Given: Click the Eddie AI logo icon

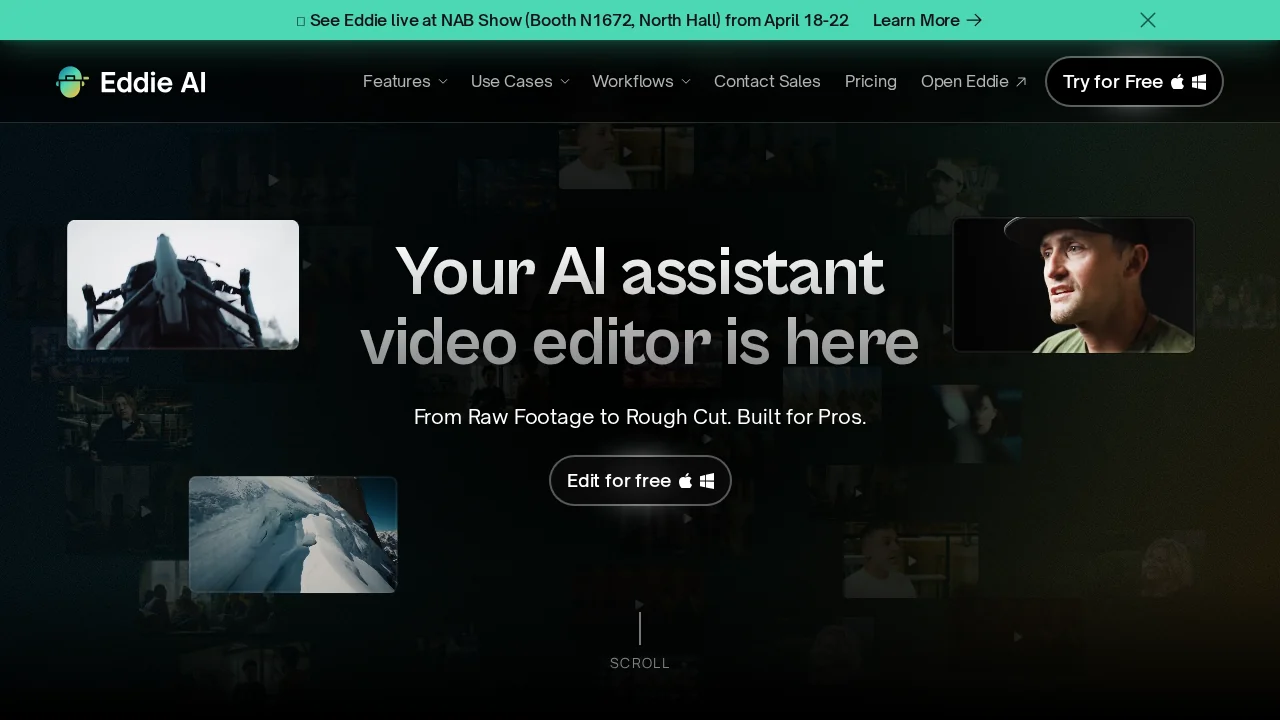Looking at the screenshot, I should pyautogui.click(x=71, y=82).
